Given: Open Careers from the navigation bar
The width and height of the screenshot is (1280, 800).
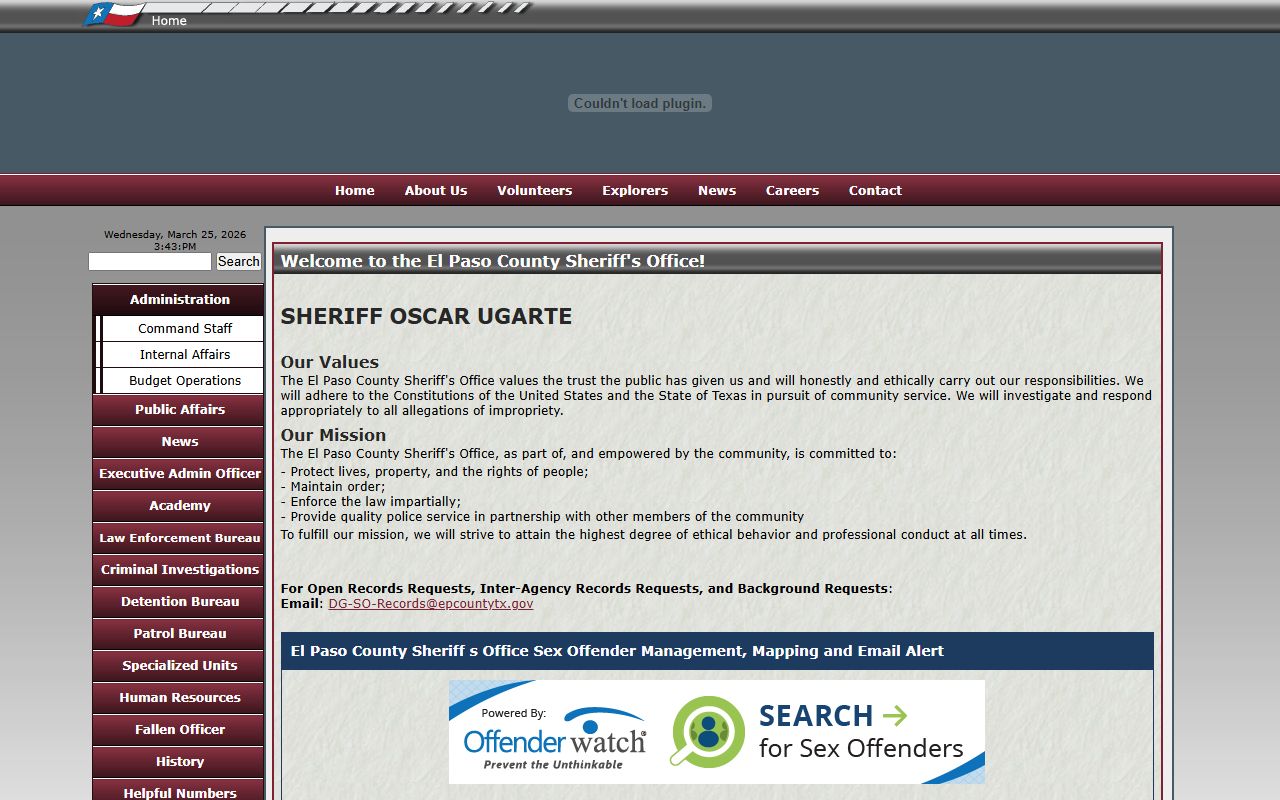Looking at the screenshot, I should [792, 191].
